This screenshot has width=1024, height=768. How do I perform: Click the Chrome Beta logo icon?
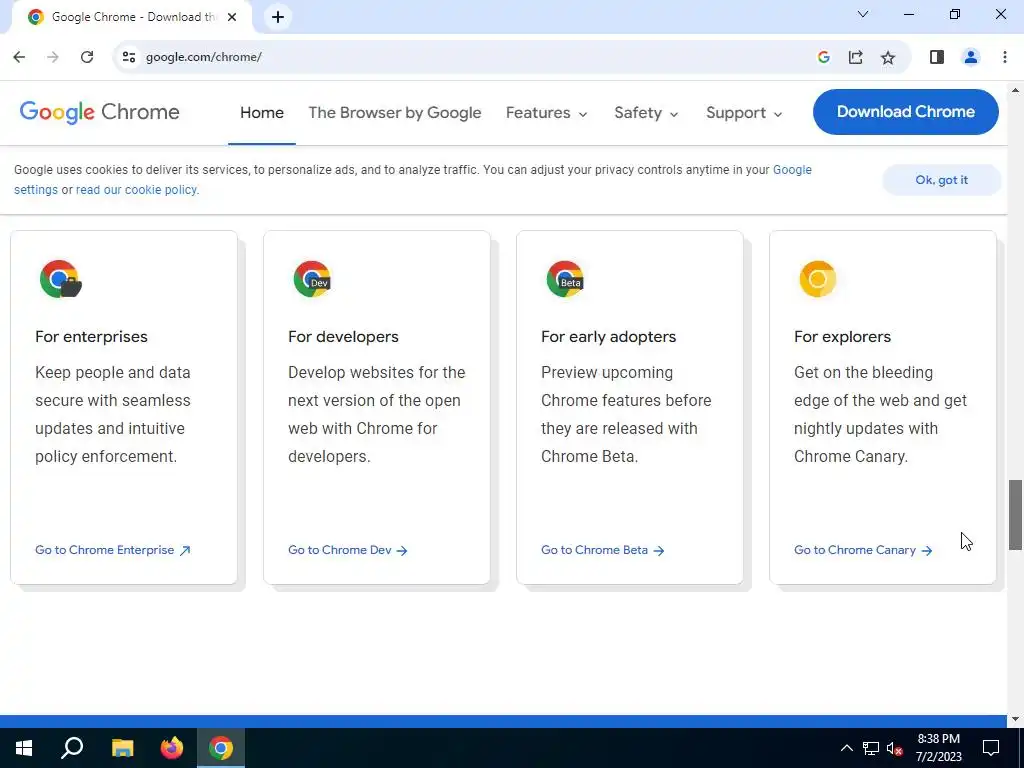pos(565,279)
